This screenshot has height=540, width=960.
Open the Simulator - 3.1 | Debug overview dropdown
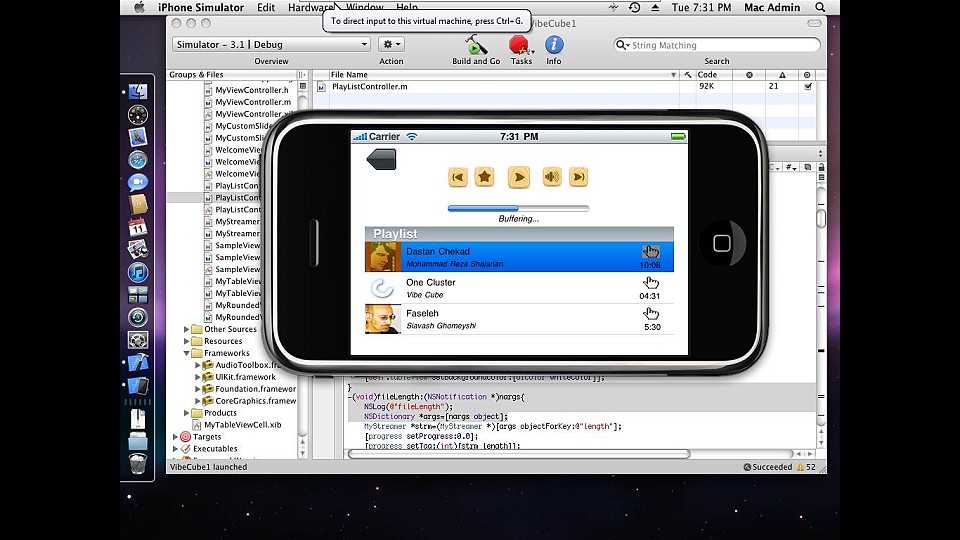[271, 44]
